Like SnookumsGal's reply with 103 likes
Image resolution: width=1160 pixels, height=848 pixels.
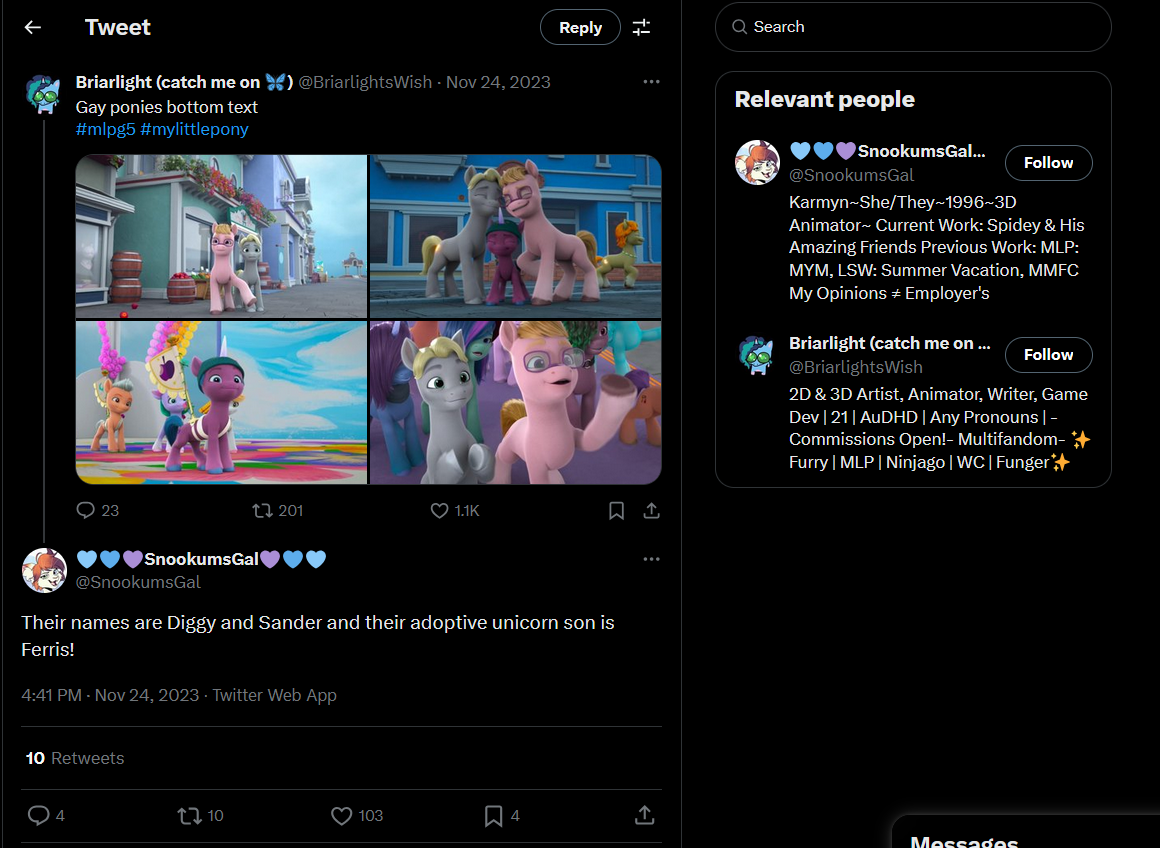point(357,815)
